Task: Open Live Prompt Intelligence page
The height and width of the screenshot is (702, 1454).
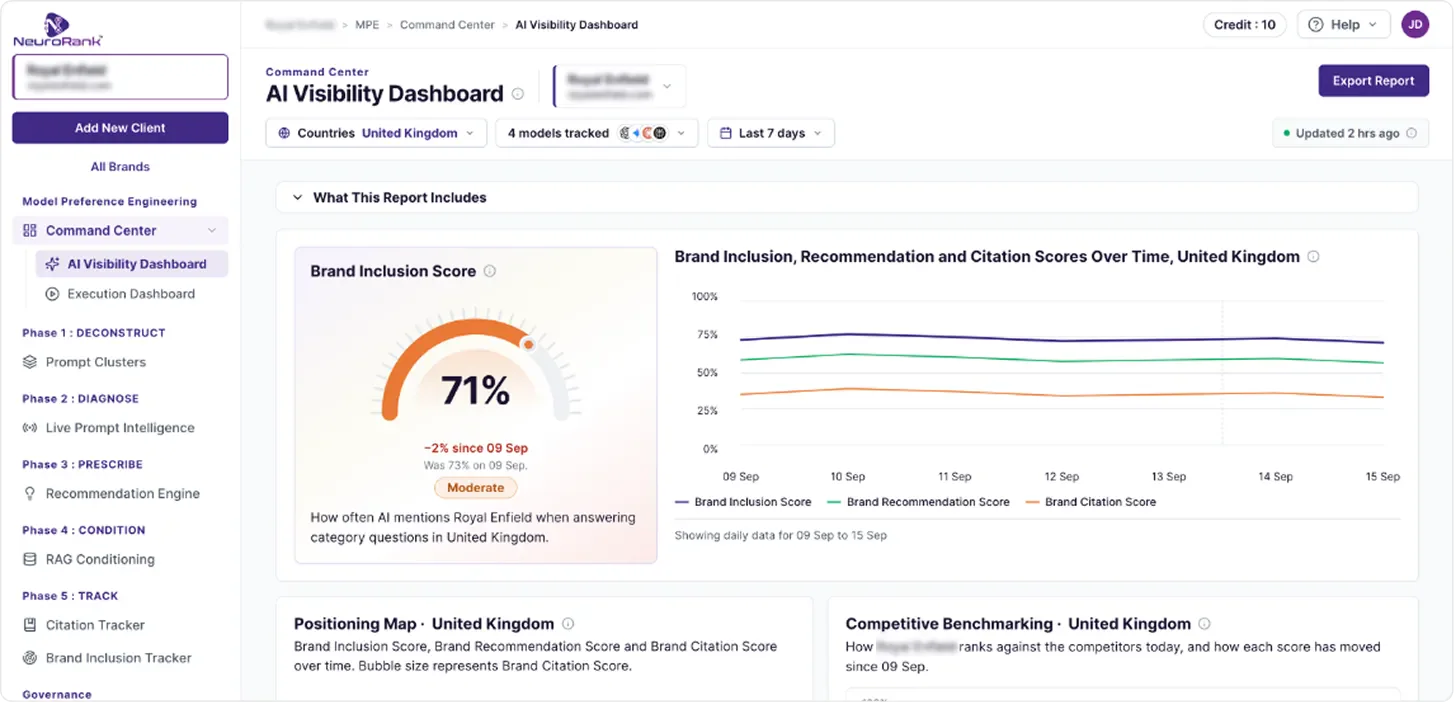Action: [119, 428]
